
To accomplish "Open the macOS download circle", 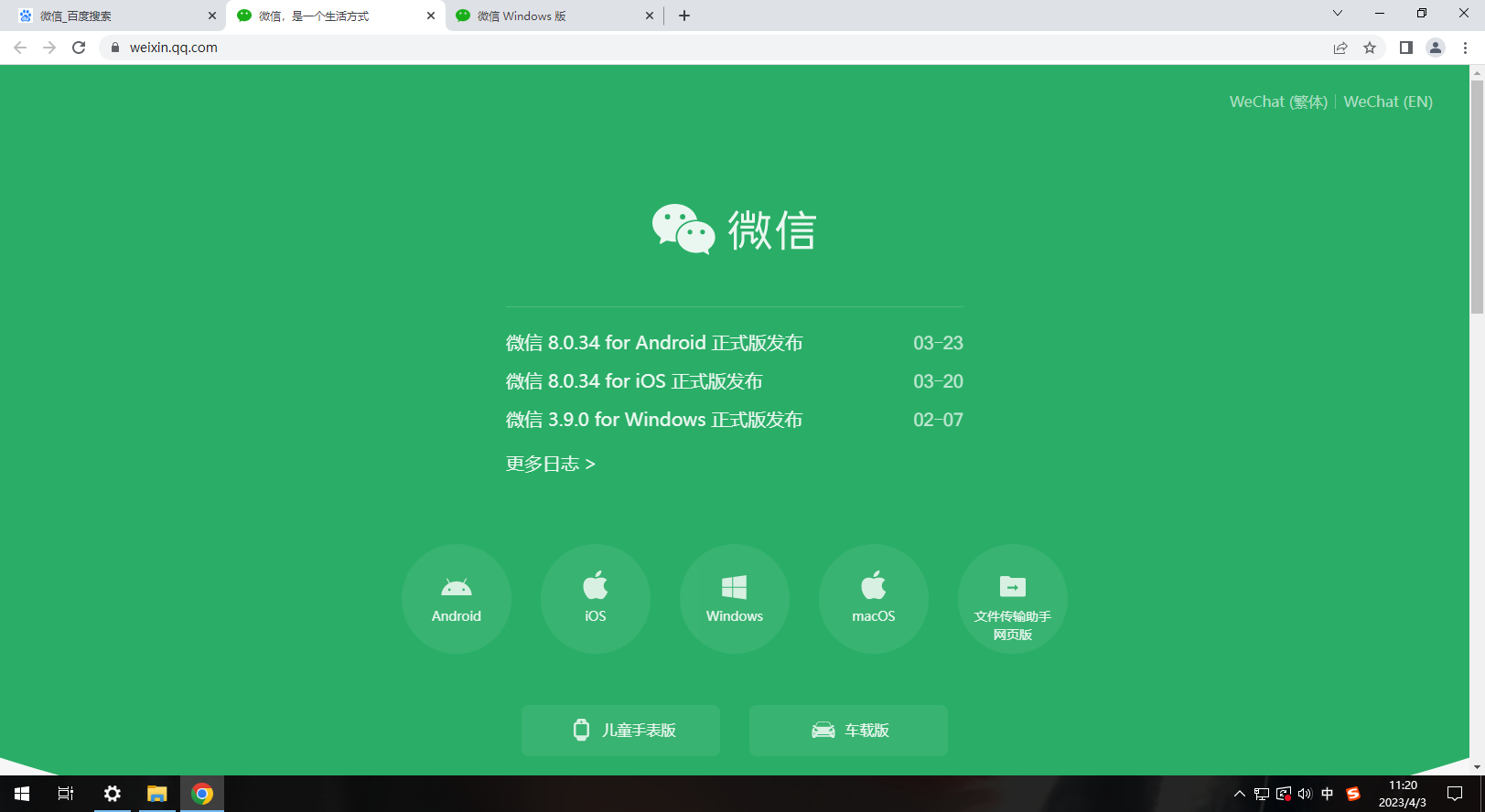I will [x=874, y=599].
